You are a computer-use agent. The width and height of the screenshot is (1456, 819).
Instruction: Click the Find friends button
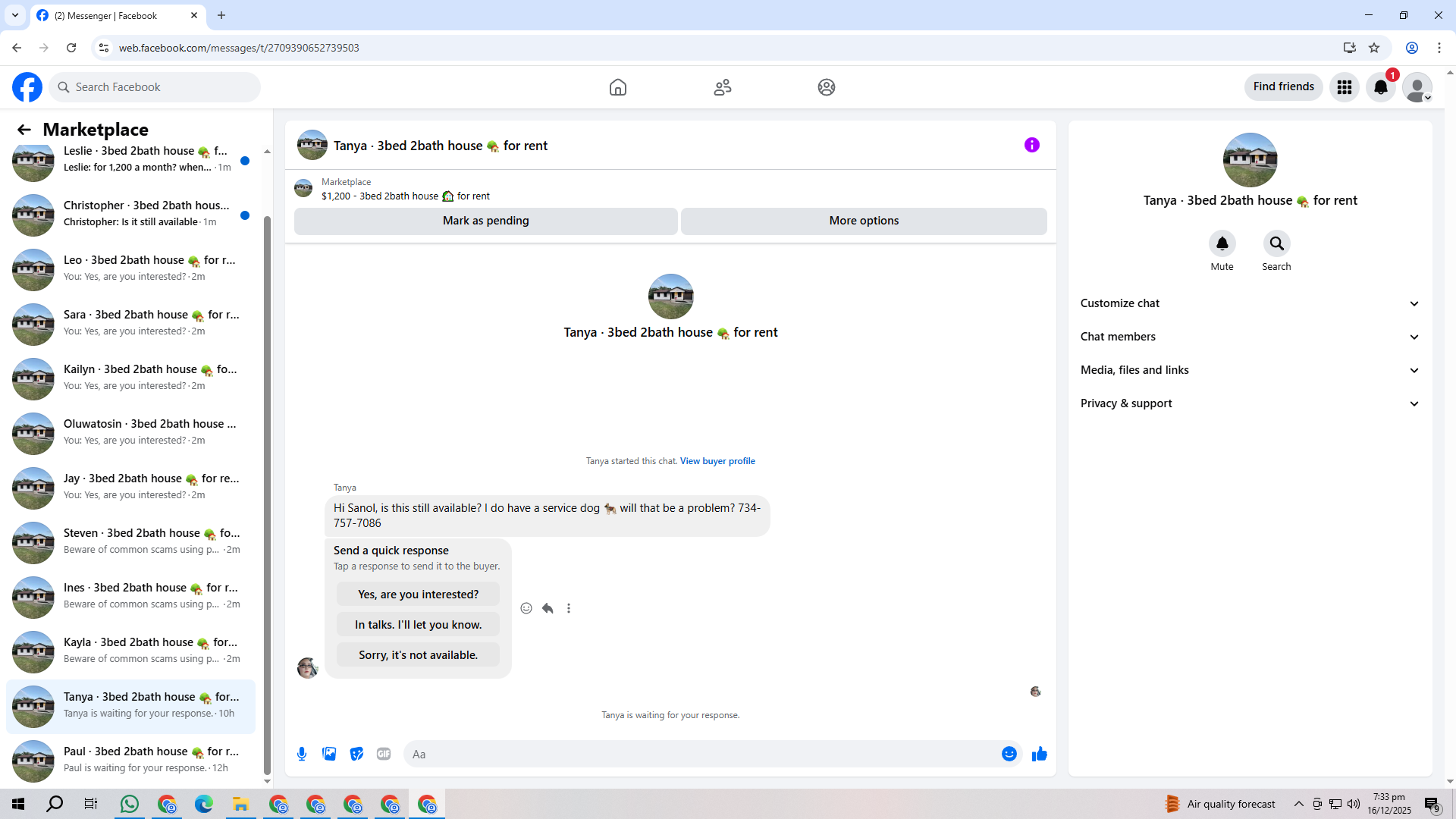tap(1284, 87)
